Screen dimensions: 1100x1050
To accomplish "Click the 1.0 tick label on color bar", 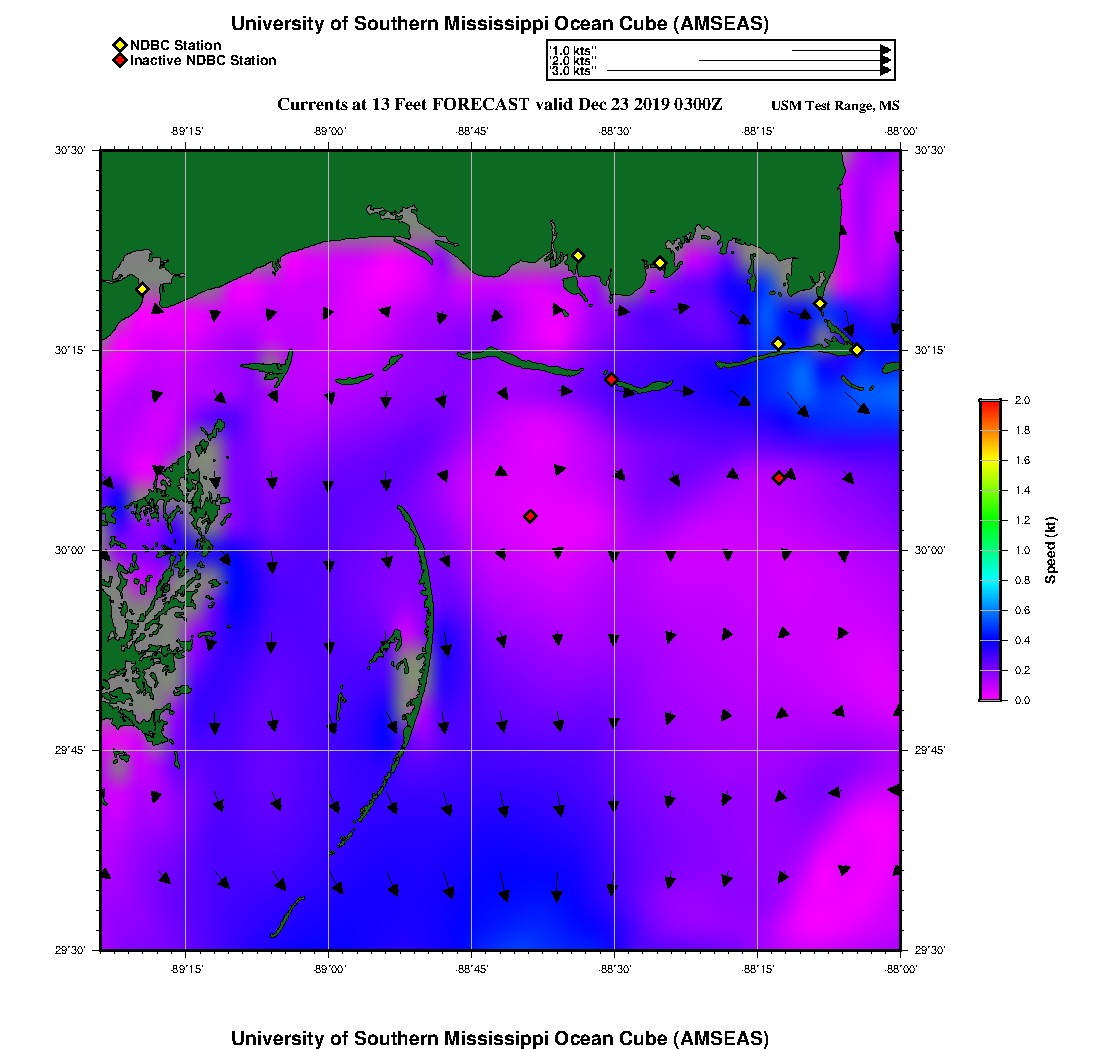I will click(1022, 550).
